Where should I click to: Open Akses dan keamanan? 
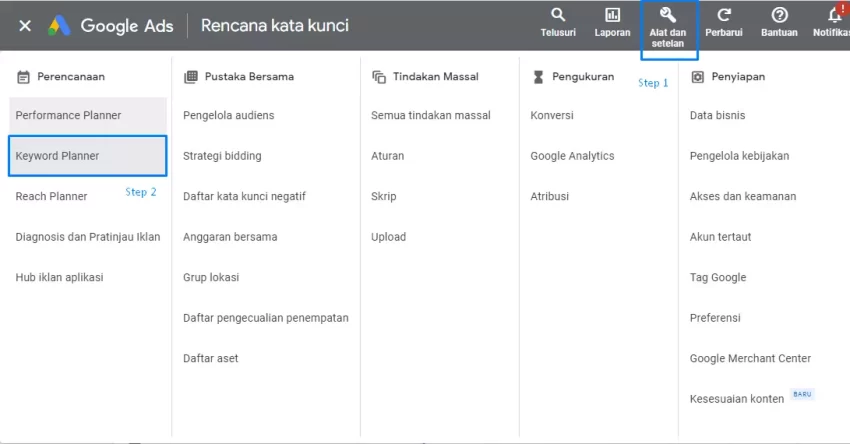(x=743, y=196)
